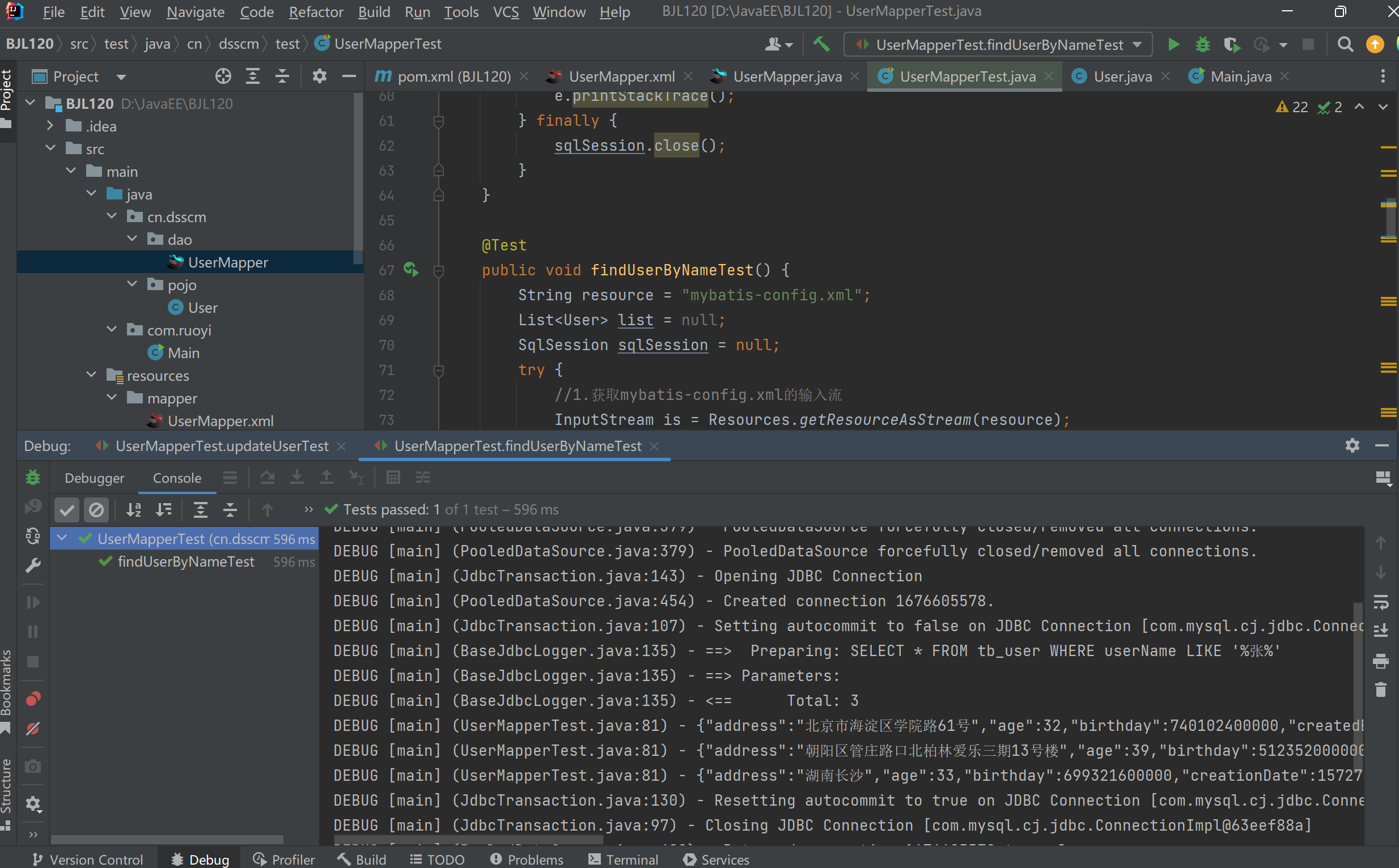Open Problems tool window button

point(527,860)
